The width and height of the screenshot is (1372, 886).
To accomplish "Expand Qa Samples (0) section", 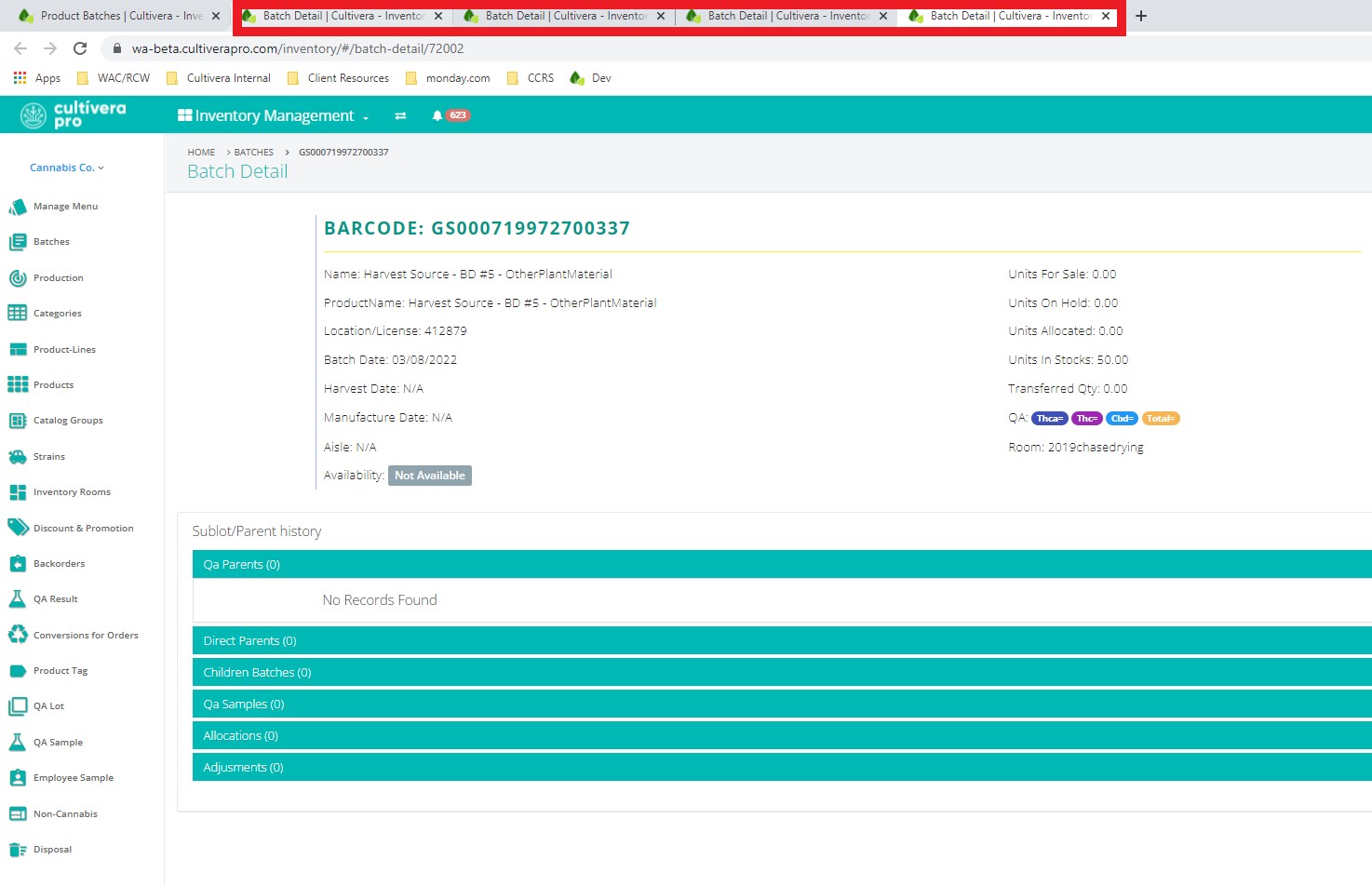I will click(x=782, y=704).
